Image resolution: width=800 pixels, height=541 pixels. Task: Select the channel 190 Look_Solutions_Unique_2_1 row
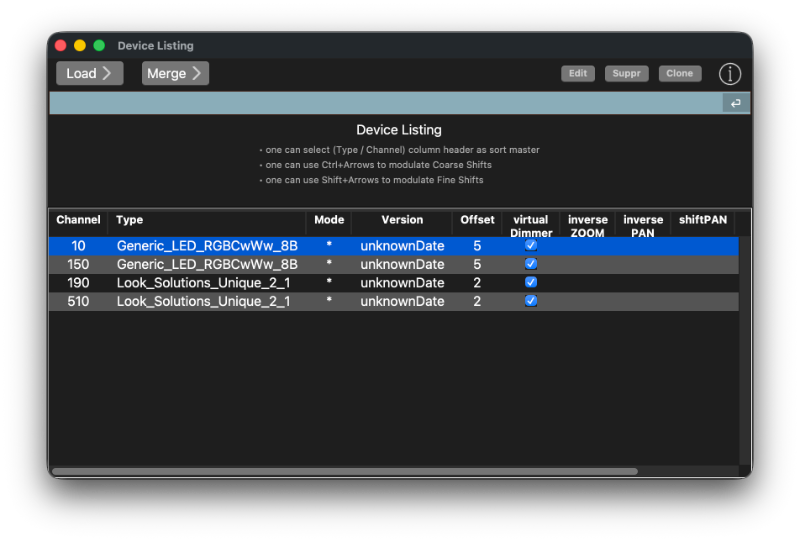[203, 283]
